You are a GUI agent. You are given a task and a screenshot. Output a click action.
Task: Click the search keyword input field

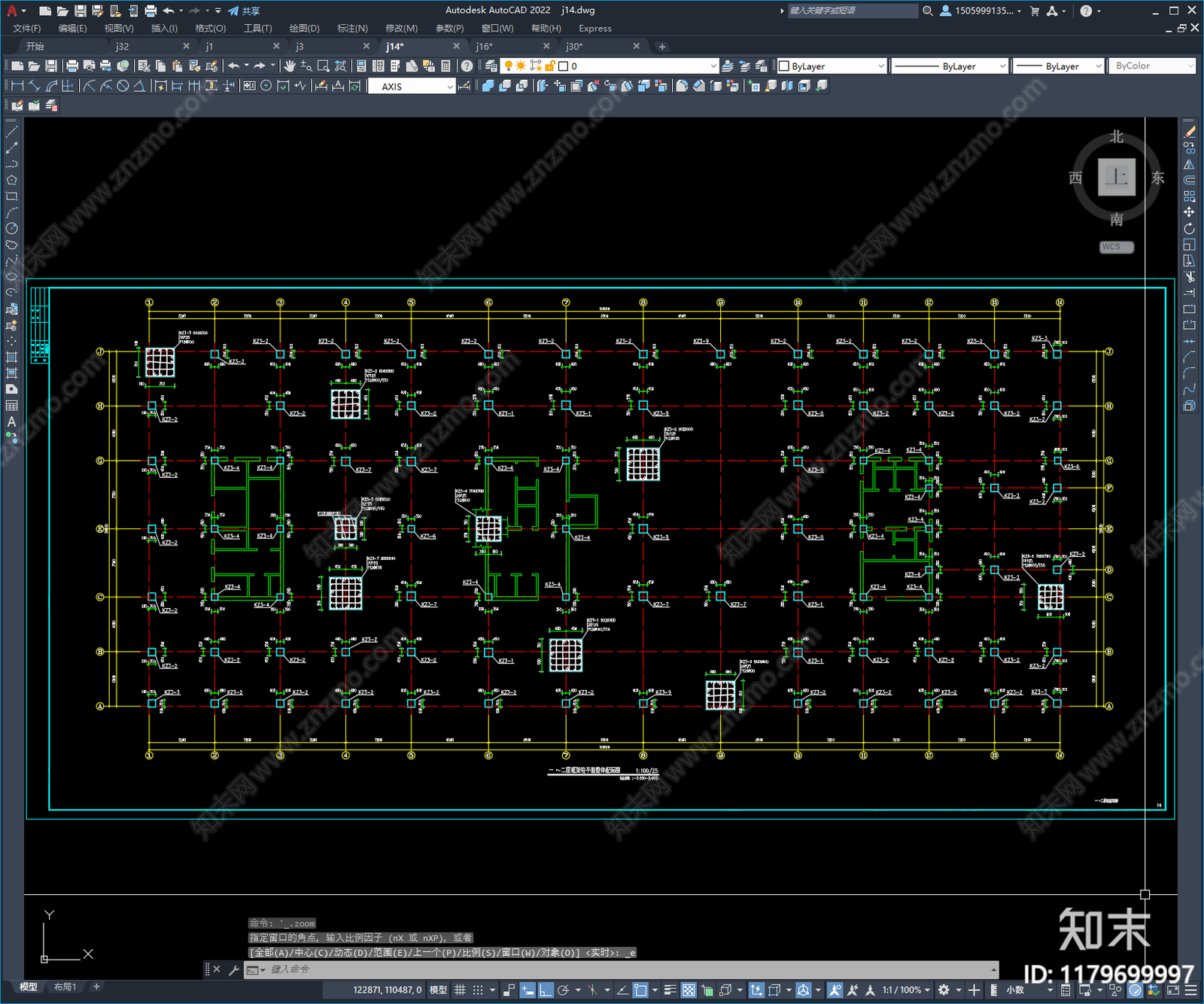[x=853, y=11]
